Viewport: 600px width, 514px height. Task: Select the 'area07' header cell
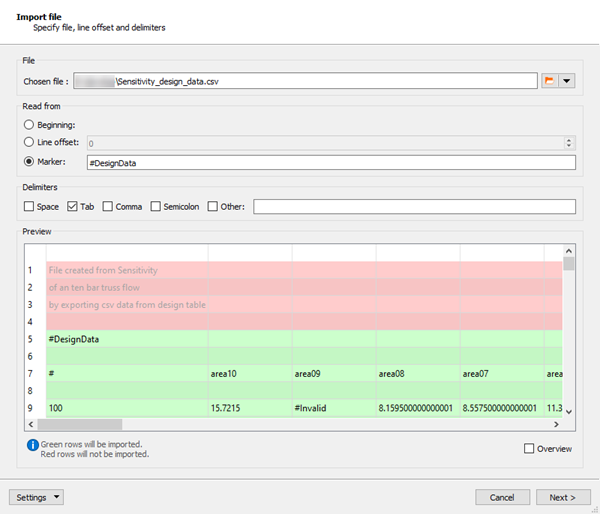502,374
